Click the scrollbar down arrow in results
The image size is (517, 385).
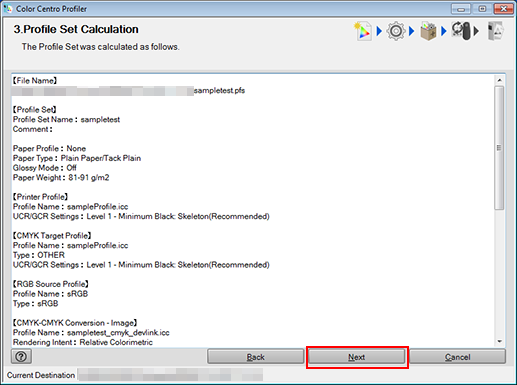pos(499,341)
